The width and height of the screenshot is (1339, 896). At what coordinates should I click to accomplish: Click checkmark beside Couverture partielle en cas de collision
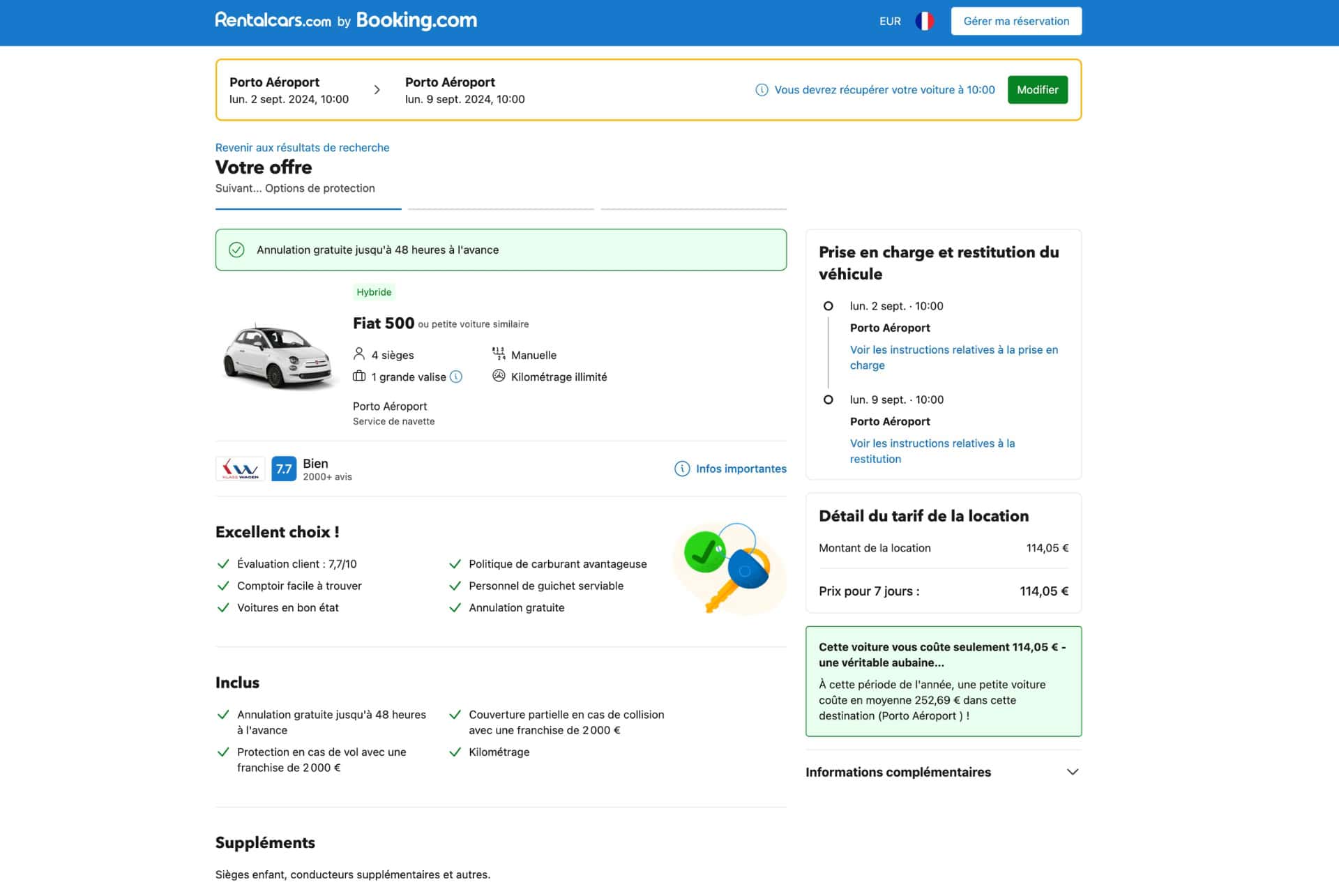[x=455, y=714]
